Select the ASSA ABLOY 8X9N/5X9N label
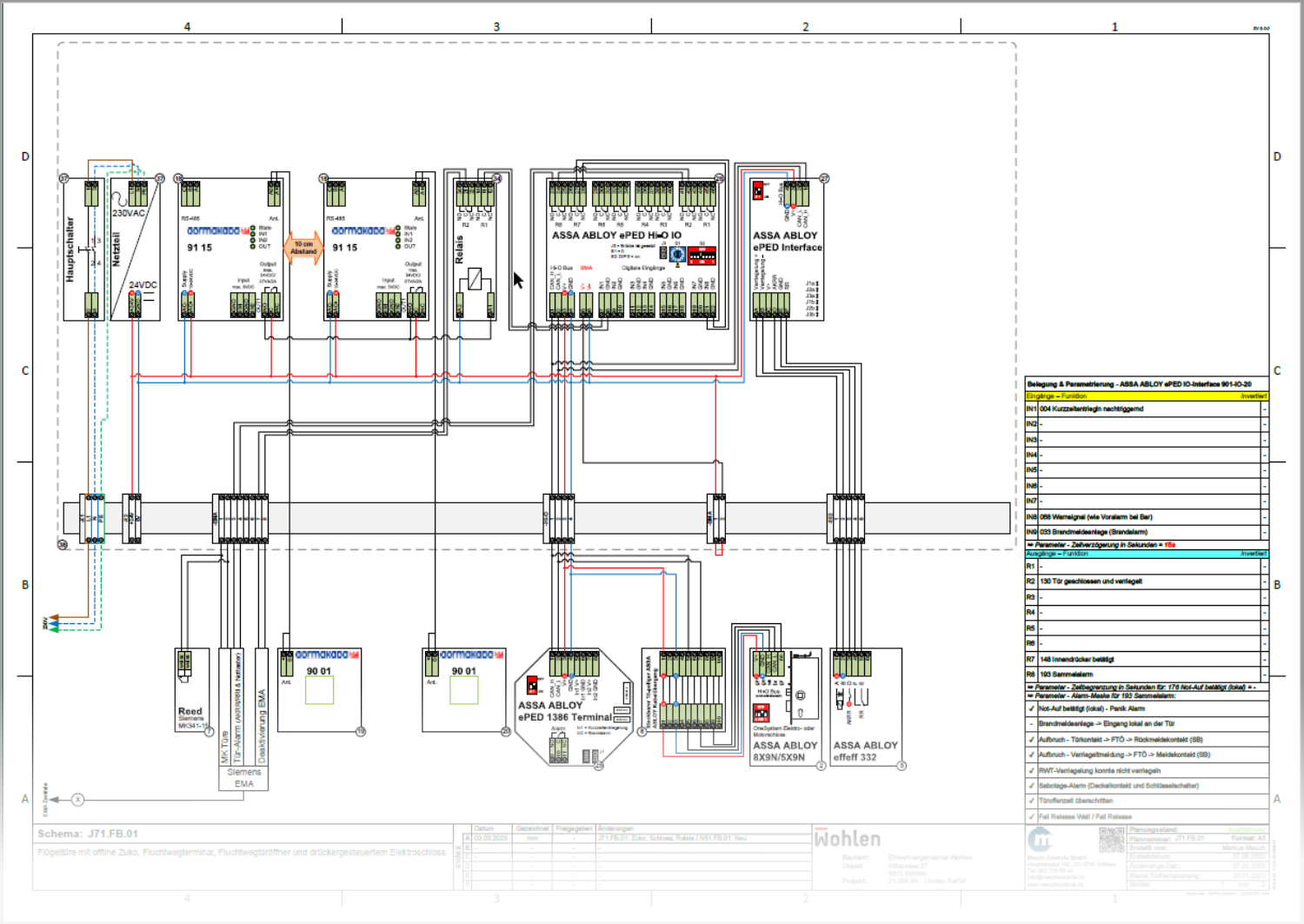Screen dimensions: 1304x924 click(x=785, y=751)
